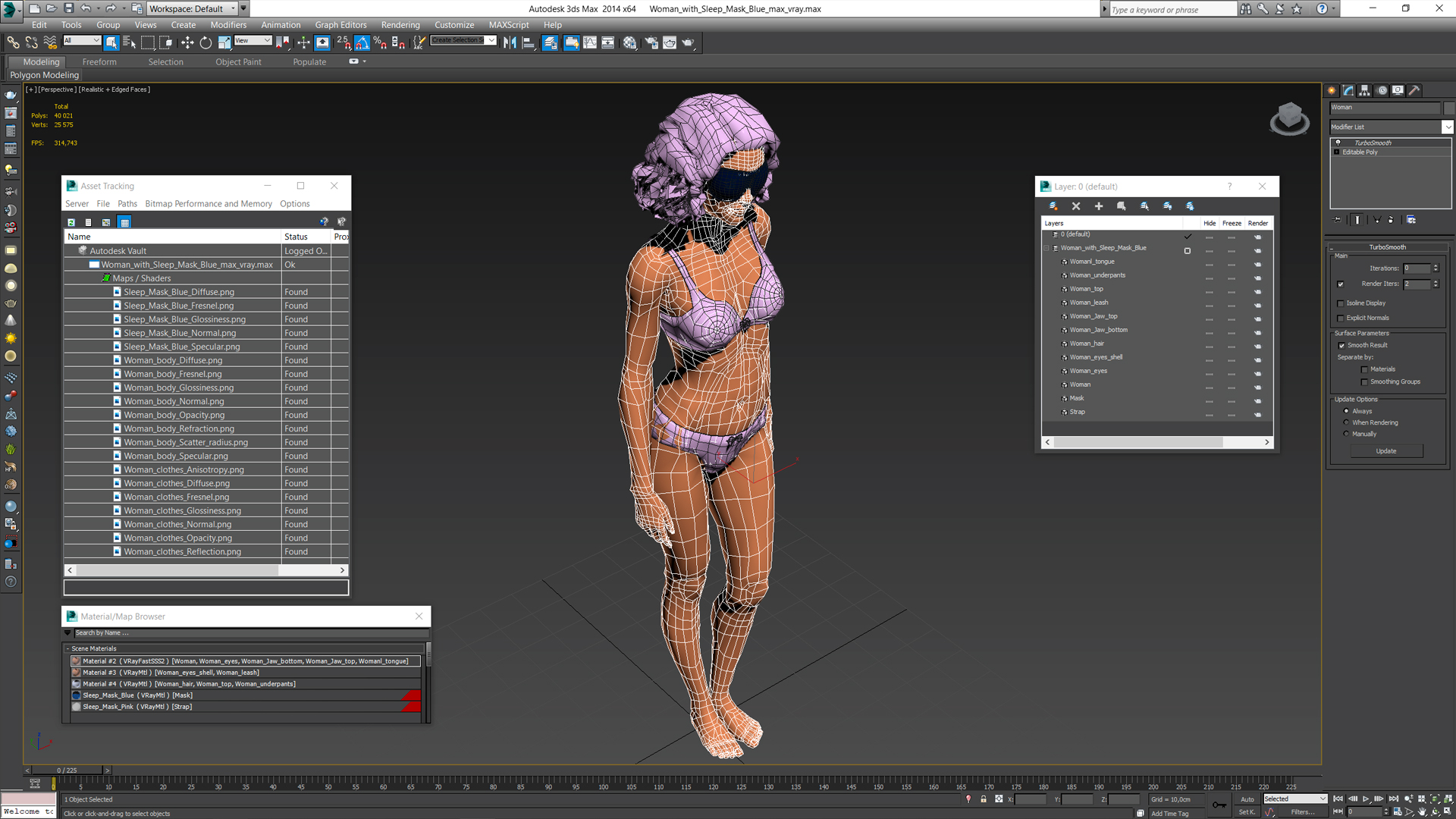Select the Manually update radio button
The width and height of the screenshot is (1456, 819).
coord(1346,434)
